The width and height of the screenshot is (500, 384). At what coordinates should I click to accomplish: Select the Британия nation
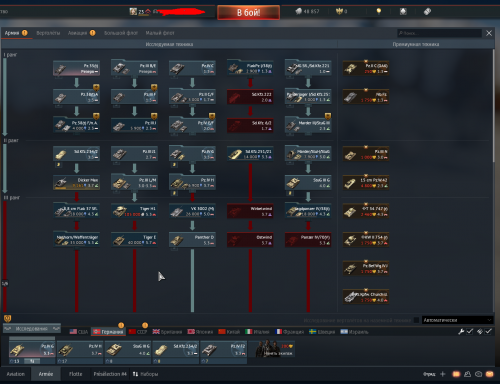pos(167,332)
